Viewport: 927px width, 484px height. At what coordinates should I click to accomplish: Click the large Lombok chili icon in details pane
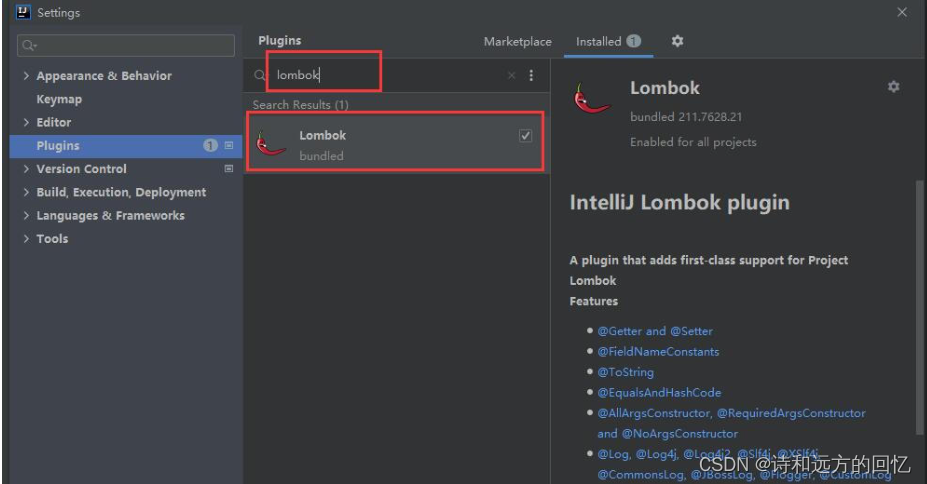coord(591,99)
